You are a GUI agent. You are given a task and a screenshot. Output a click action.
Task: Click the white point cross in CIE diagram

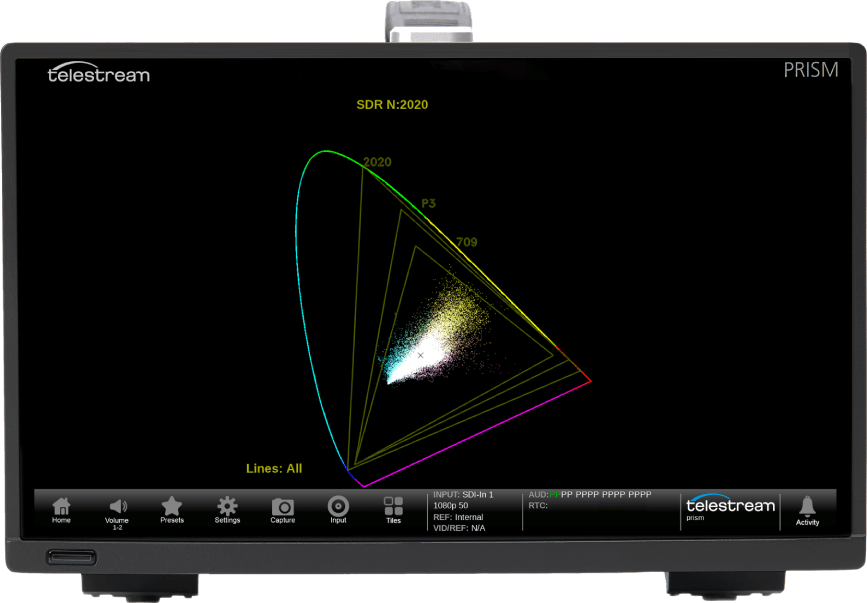420,355
